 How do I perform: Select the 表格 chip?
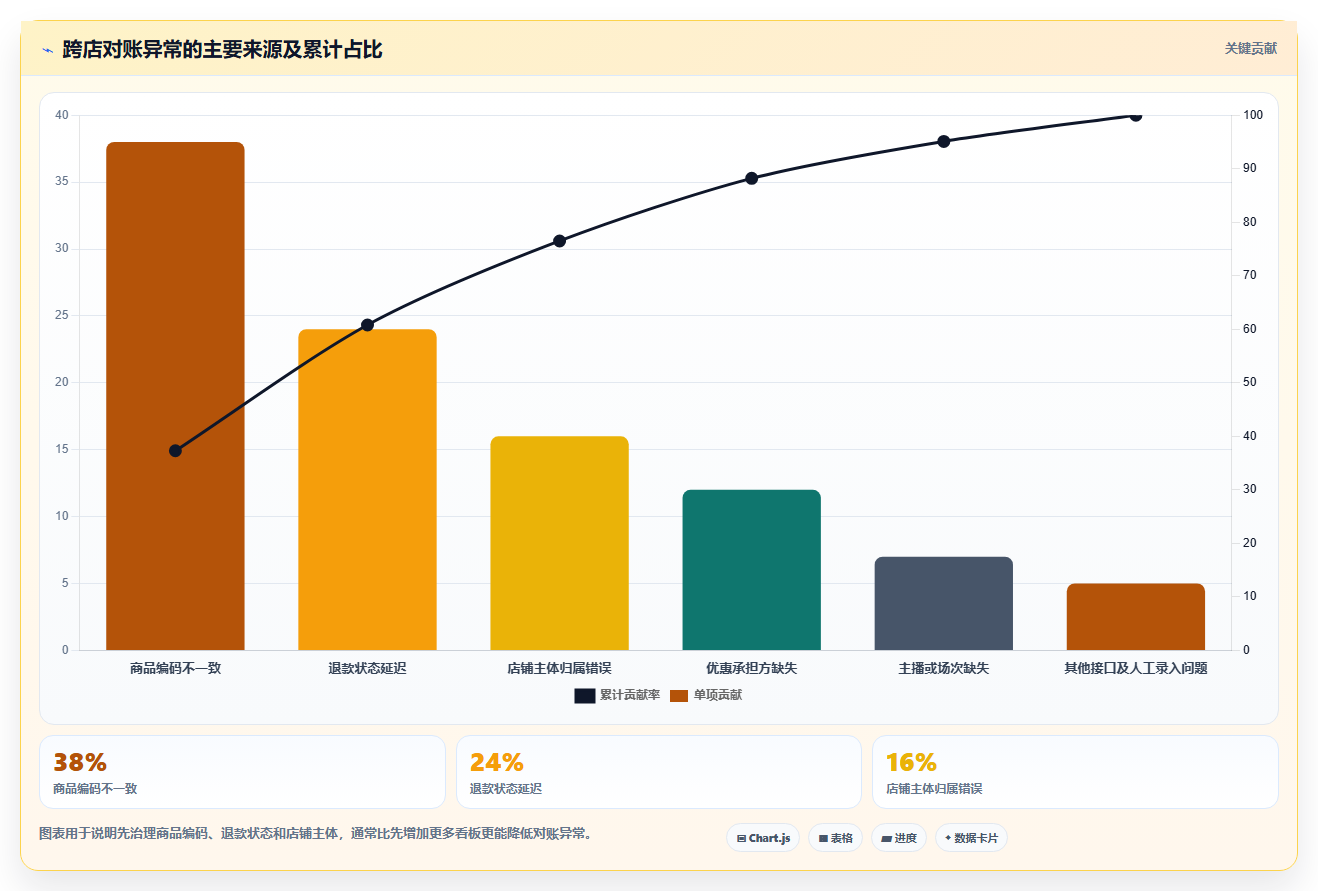[835, 838]
